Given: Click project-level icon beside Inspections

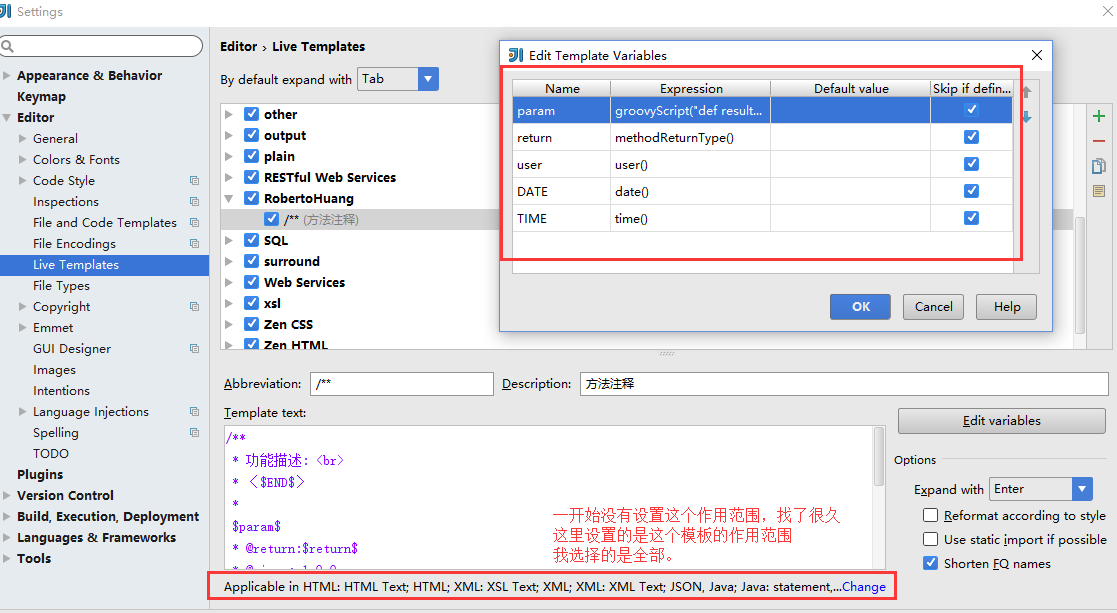Looking at the screenshot, I should click(194, 201).
